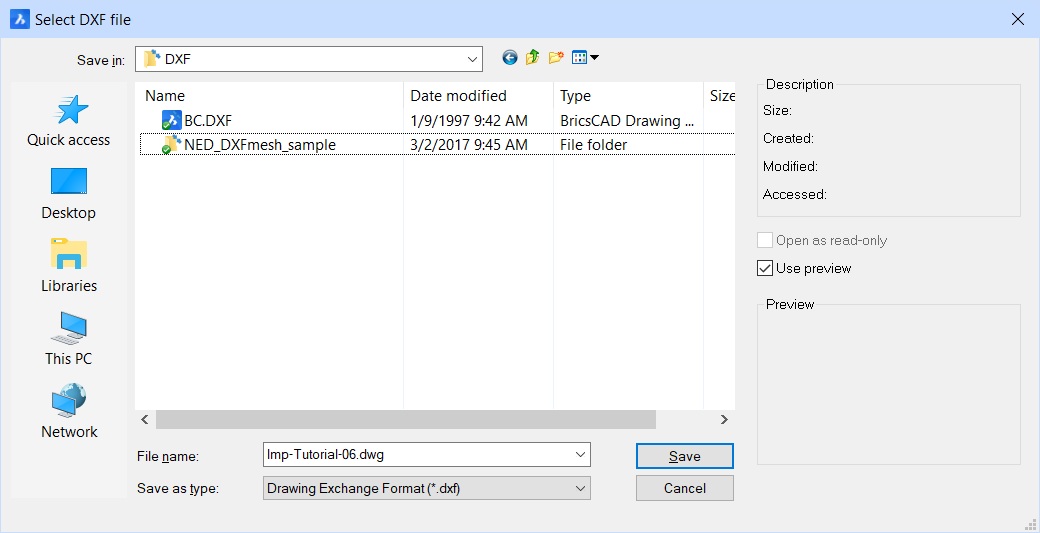The image size is (1040, 533).
Task: Go back to last folder visited
Action: click(509, 58)
